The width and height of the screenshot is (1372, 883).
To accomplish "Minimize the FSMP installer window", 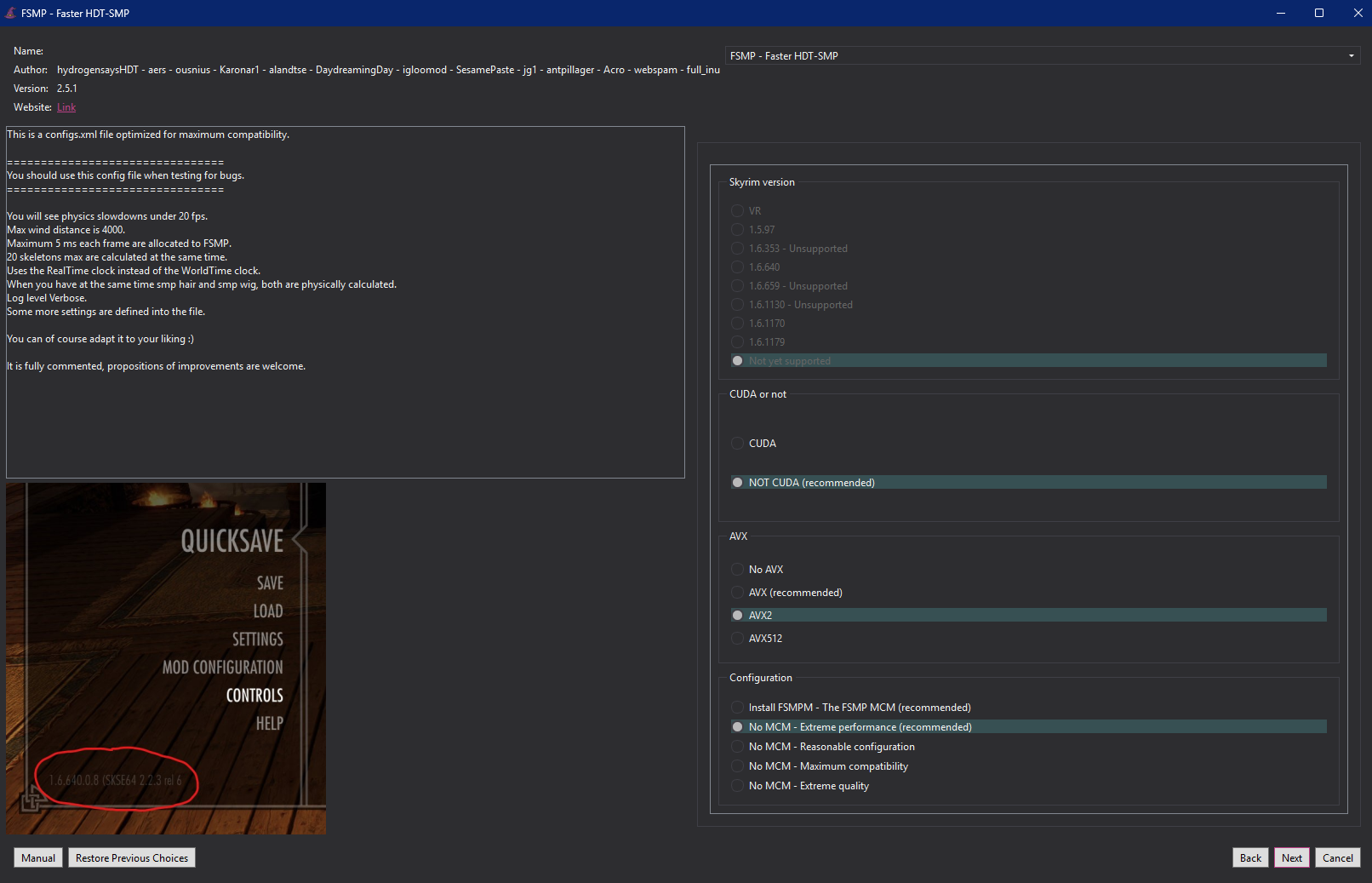I will click(x=1280, y=13).
